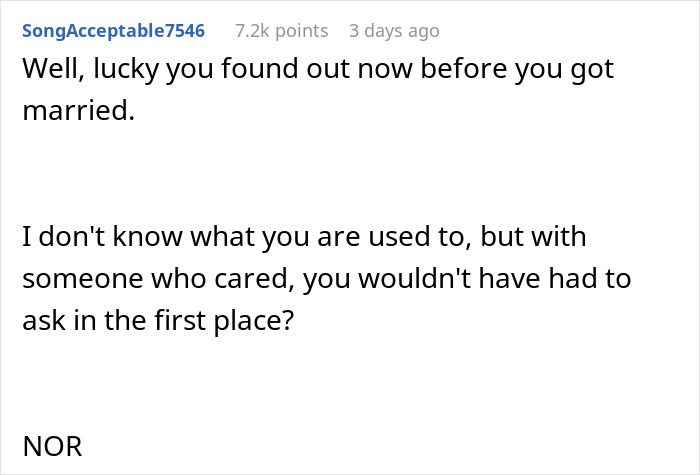700x475 pixels.
Task: Click the 7.2k points score
Action: [281, 31]
